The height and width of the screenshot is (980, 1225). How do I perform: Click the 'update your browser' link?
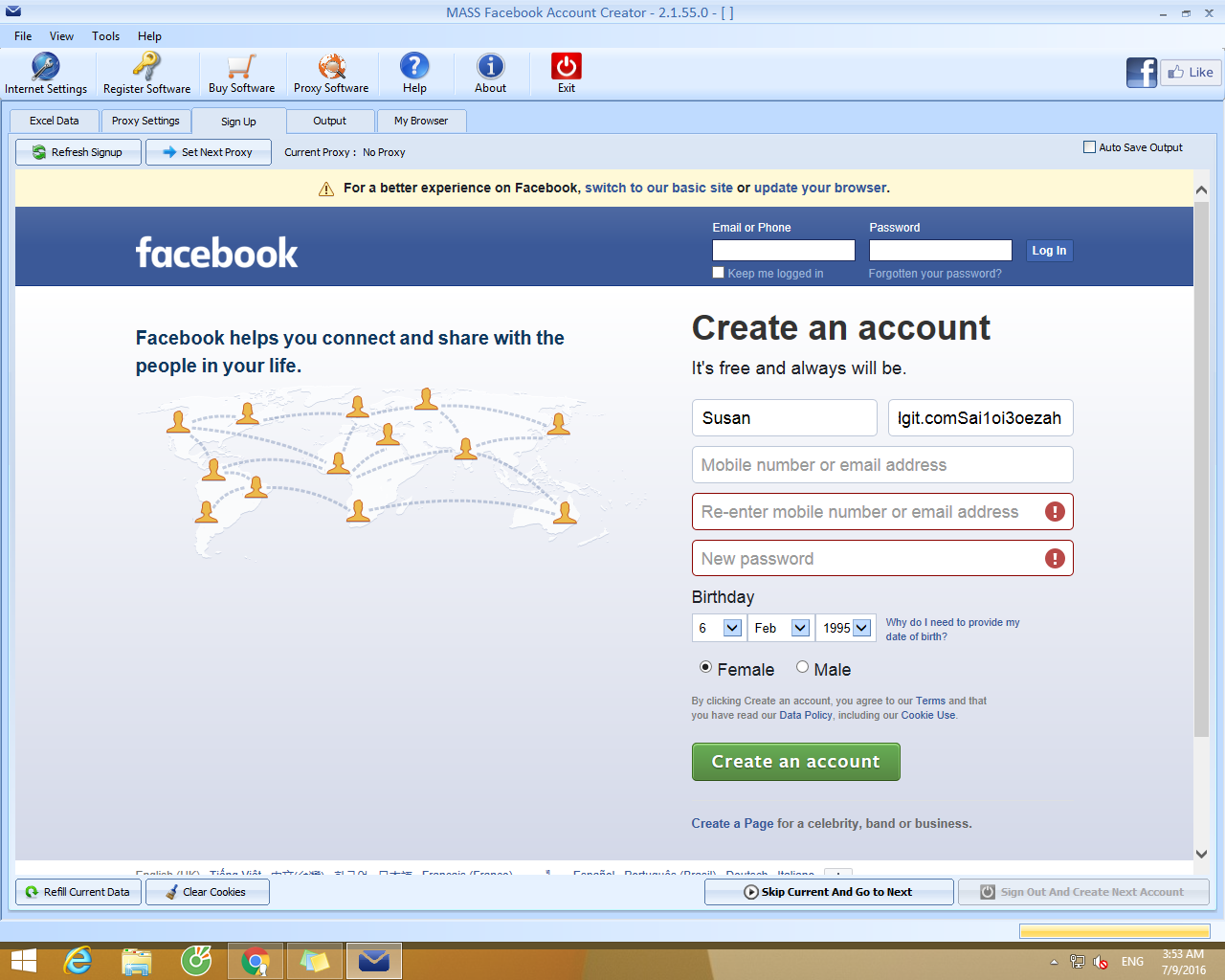(x=820, y=188)
